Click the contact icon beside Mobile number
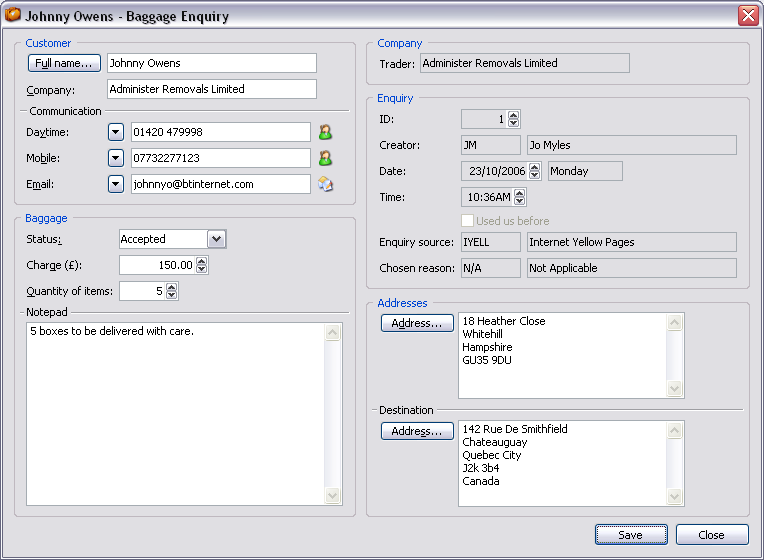Viewport: 764px width, 560px height. tap(325, 158)
